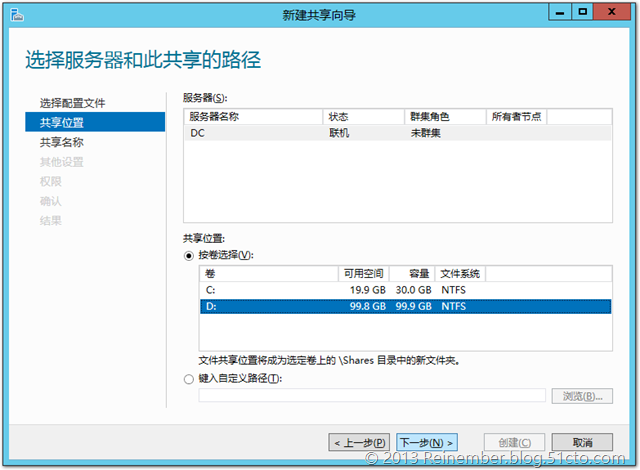Open the 共享位置 step

95,122
